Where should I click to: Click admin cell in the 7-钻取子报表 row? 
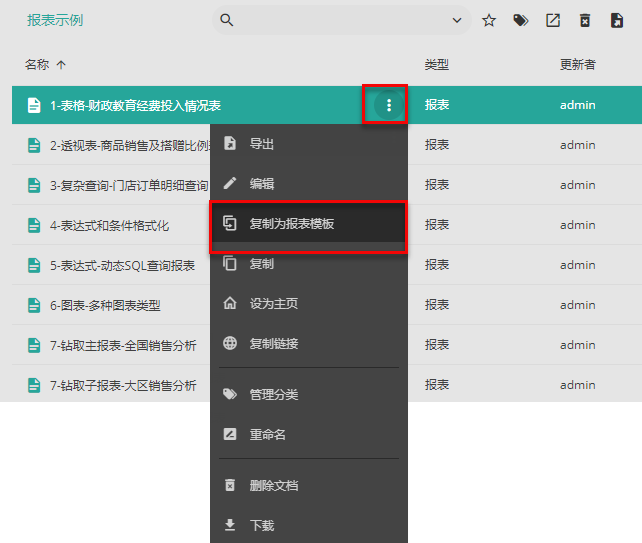tap(577, 385)
